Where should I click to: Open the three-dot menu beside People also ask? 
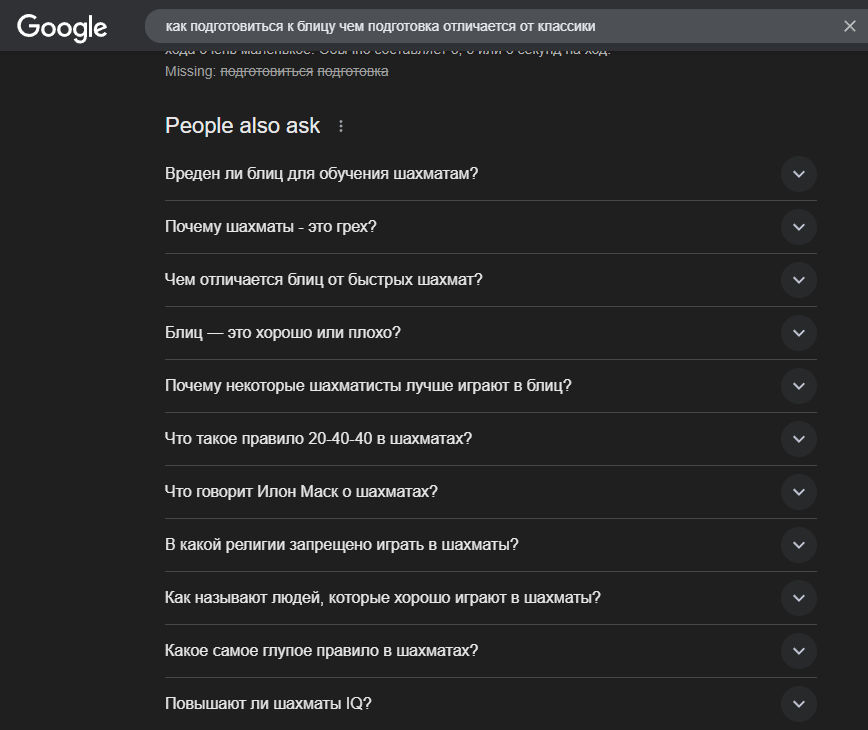pos(341,126)
